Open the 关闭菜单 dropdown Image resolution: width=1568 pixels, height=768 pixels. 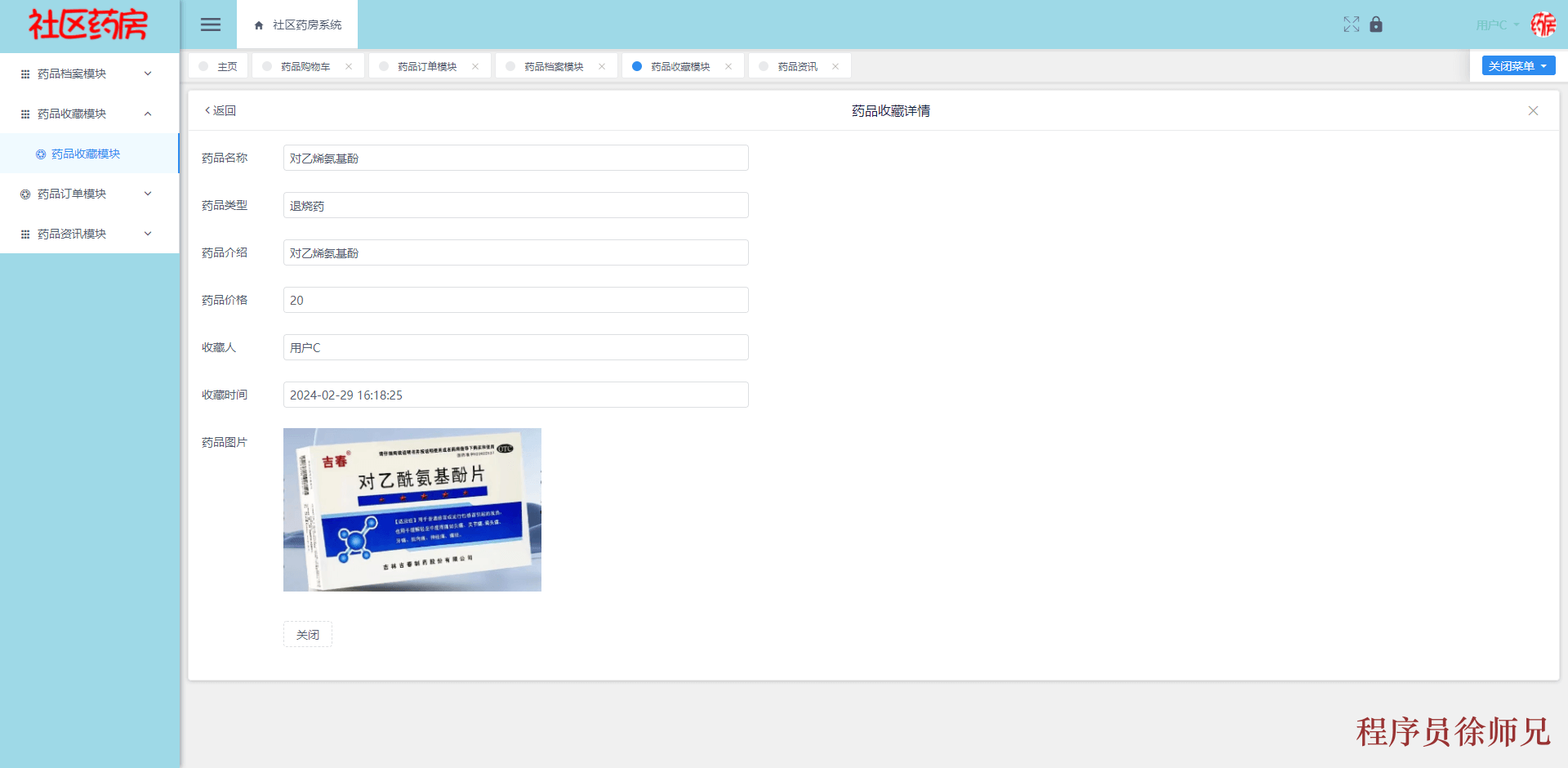(x=1517, y=65)
